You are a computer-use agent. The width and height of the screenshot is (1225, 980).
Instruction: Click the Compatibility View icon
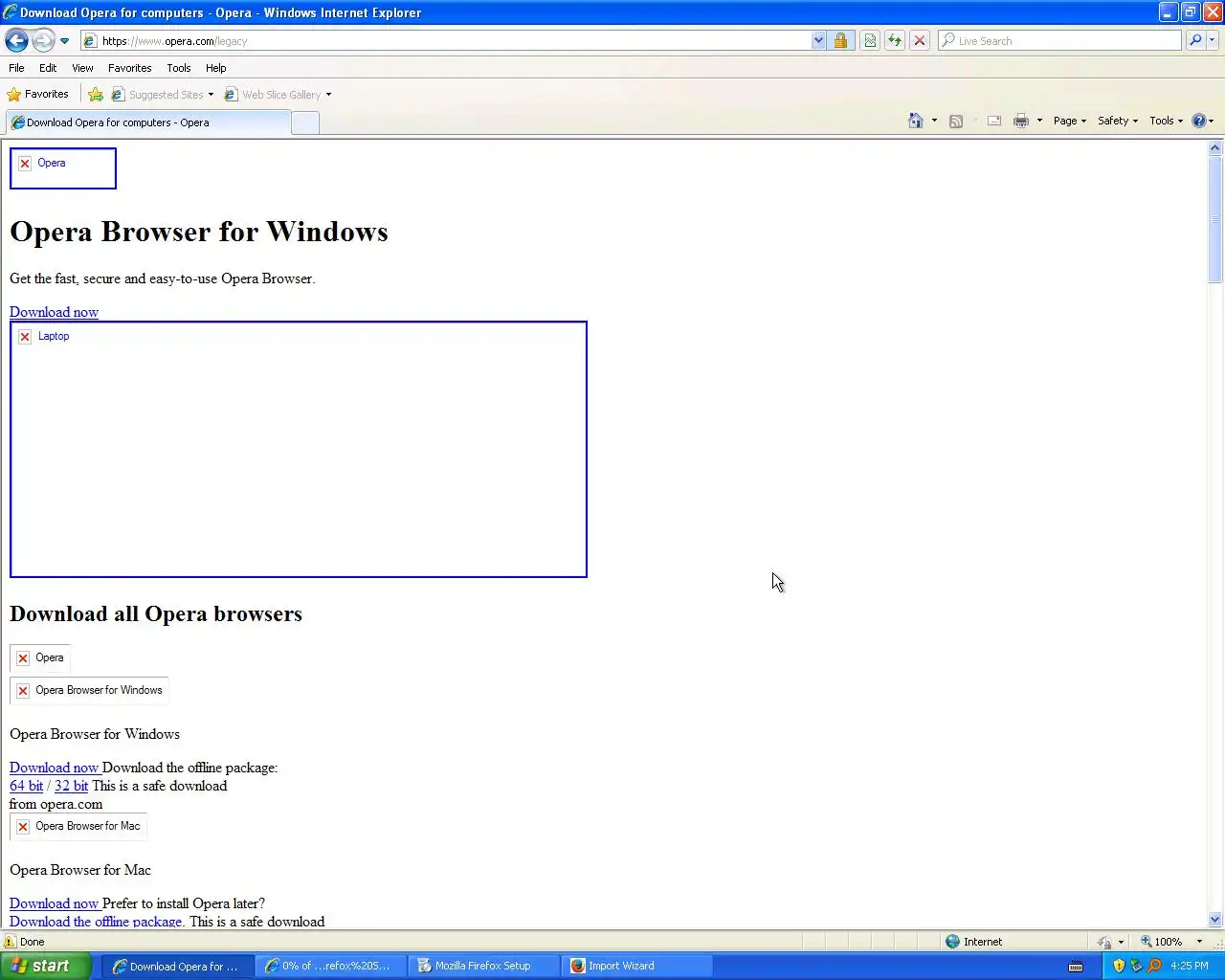point(869,41)
